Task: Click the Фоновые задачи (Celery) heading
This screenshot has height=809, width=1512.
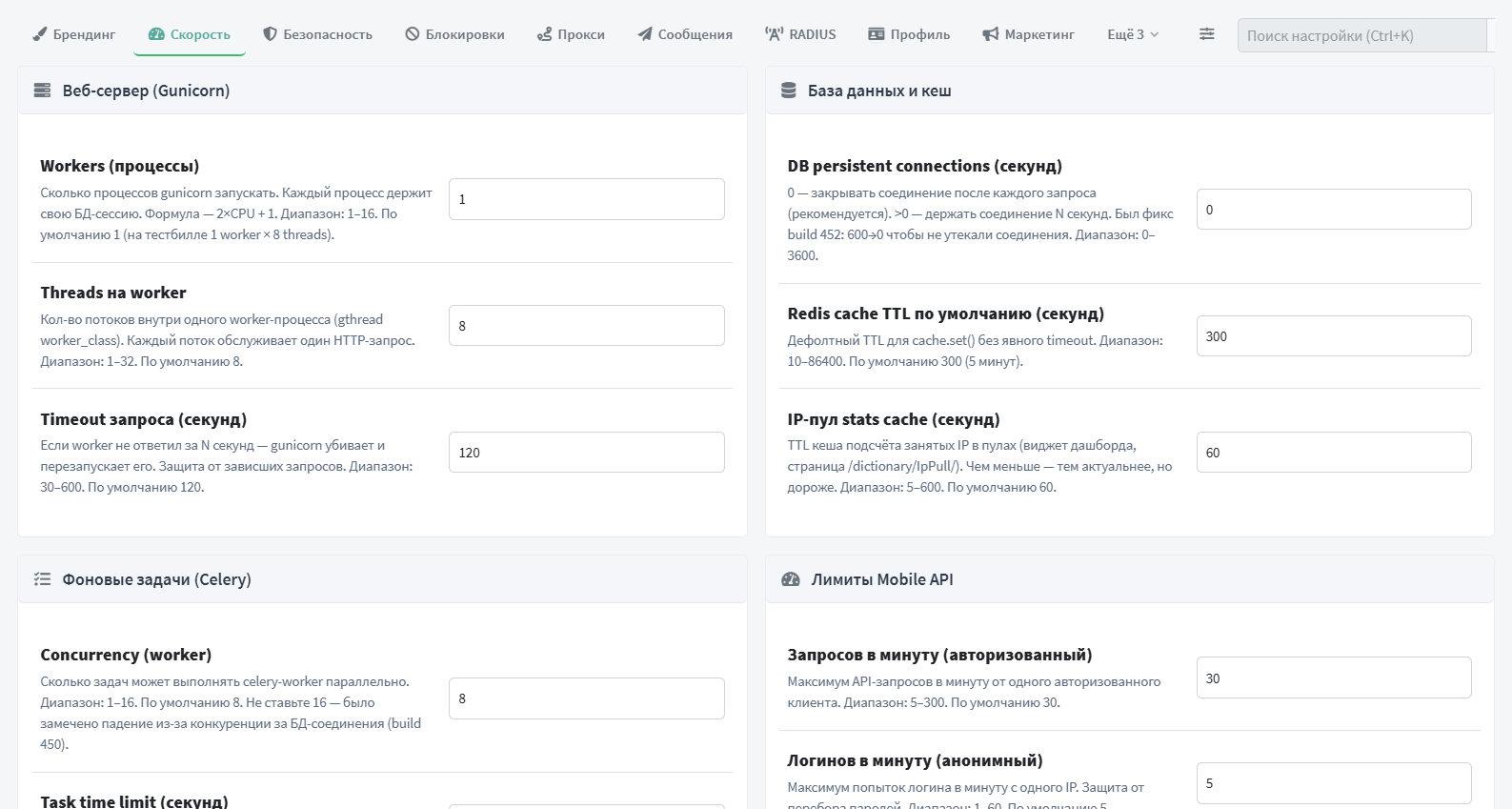Action: coord(156,579)
